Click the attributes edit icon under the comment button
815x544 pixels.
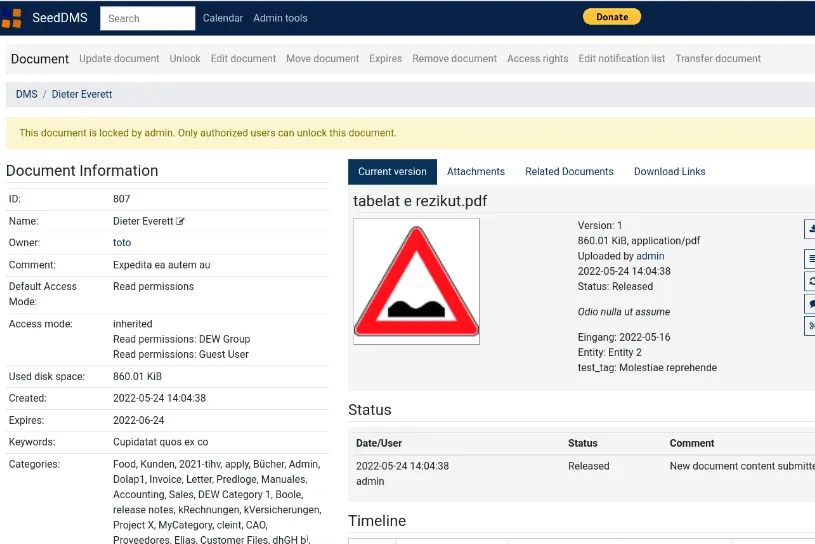point(810,326)
